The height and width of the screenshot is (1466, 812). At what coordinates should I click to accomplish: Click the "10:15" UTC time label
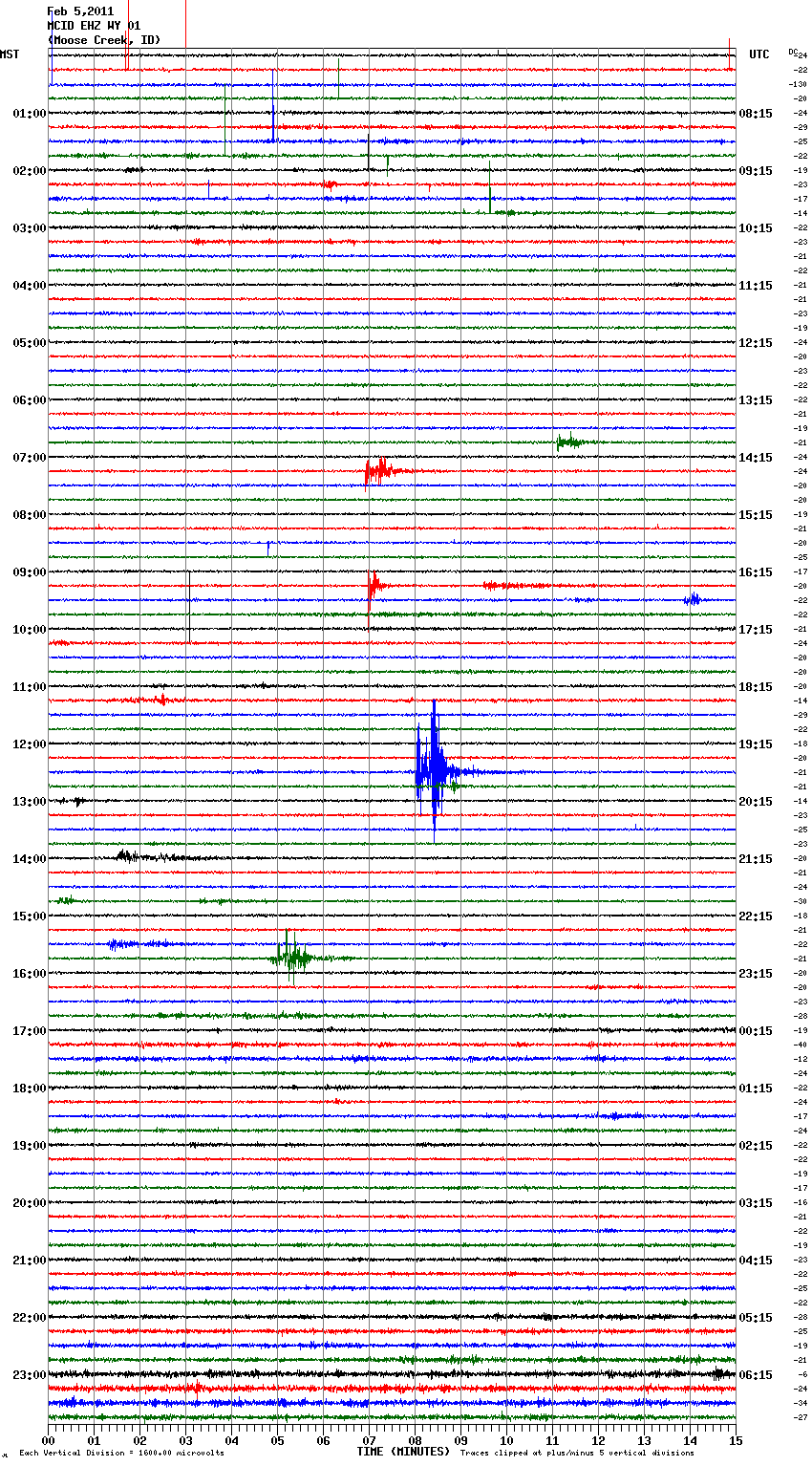coord(756,228)
